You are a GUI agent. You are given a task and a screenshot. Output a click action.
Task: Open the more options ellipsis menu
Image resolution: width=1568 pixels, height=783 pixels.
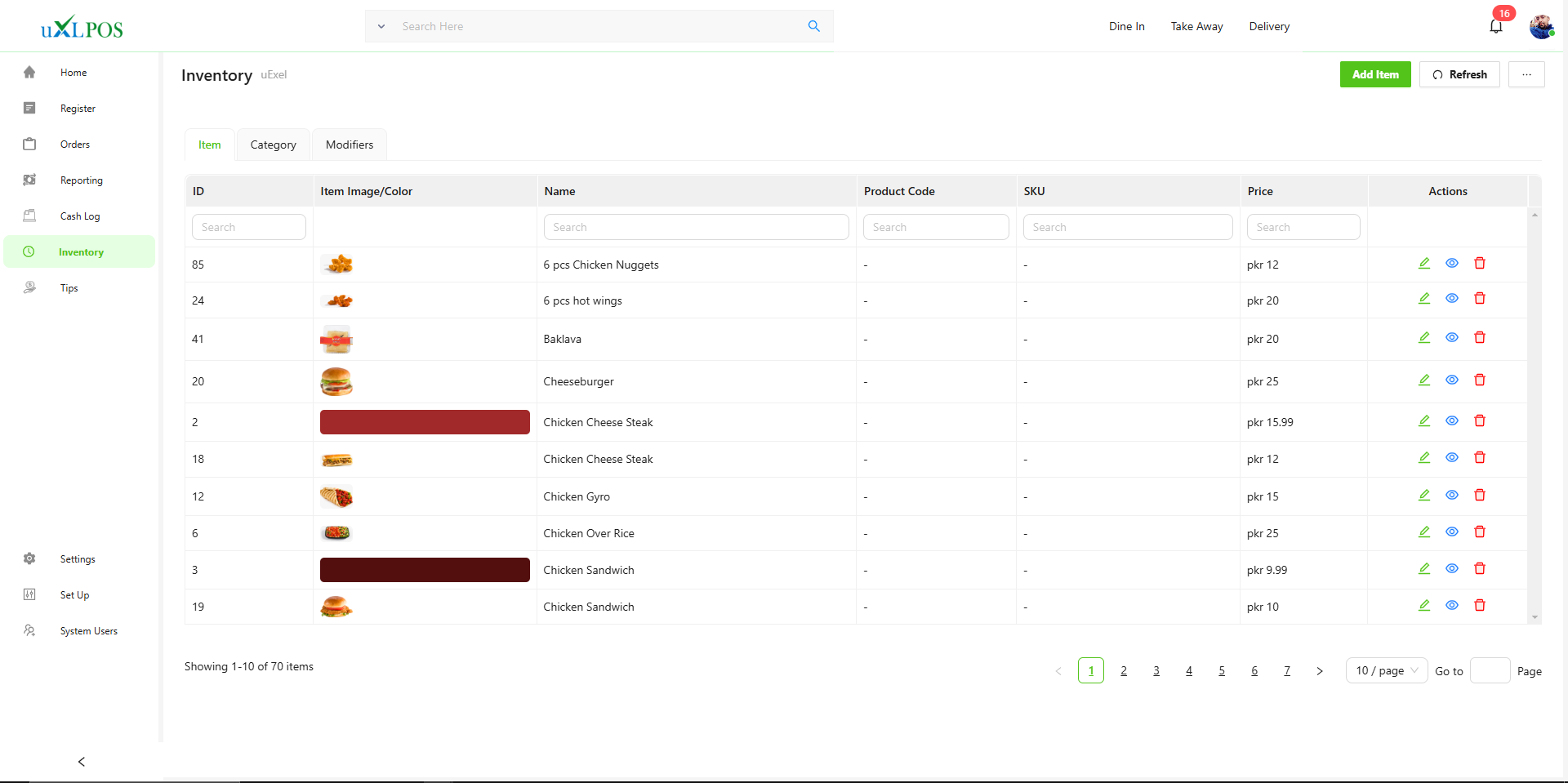[1526, 74]
